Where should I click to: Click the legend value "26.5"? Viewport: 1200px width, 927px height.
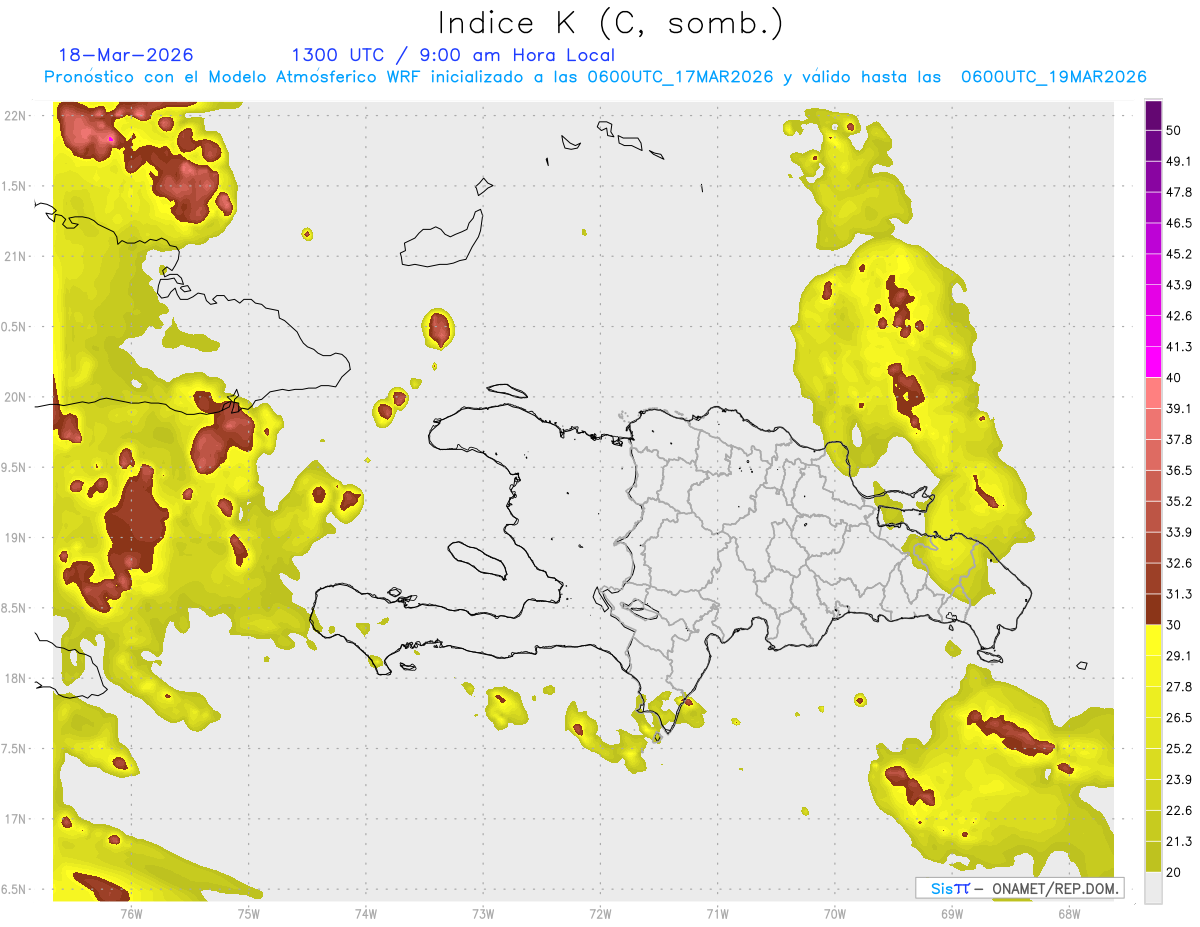point(1179,718)
